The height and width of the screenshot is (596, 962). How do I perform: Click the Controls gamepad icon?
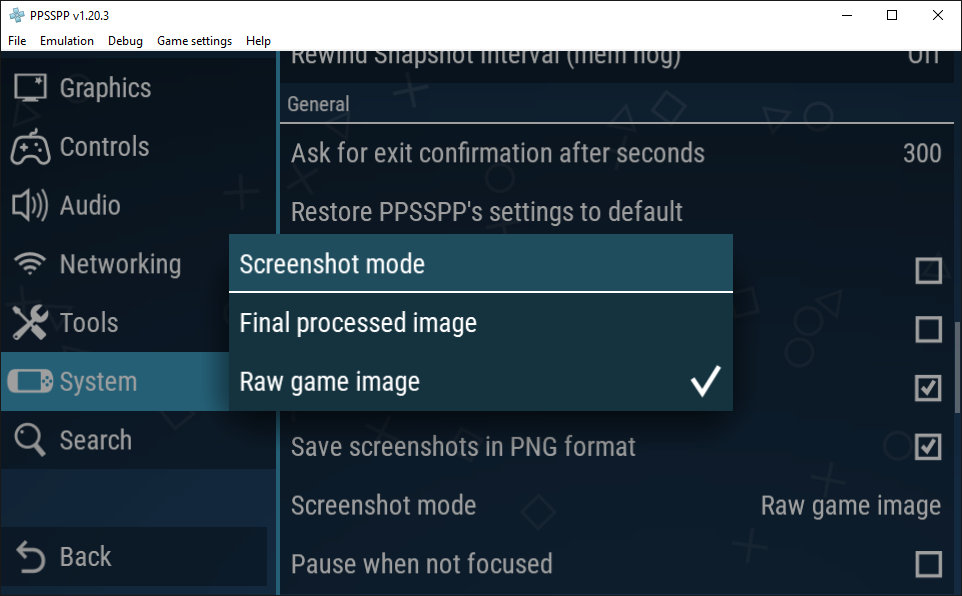pyautogui.click(x=30, y=147)
